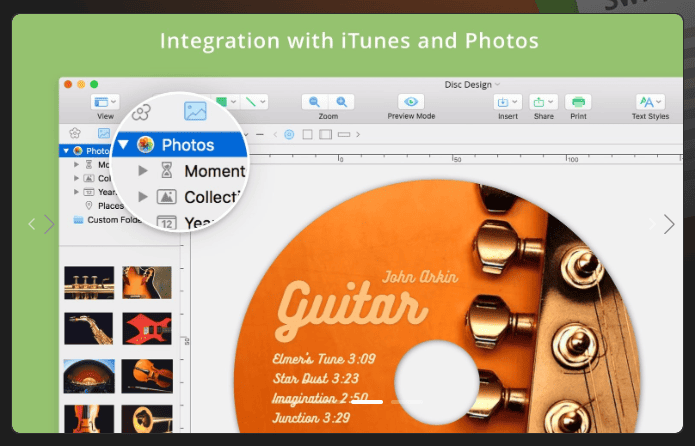Select the 'John Arkin' text on disc
Viewport: 695px width, 446px height.
tap(420, 277)
